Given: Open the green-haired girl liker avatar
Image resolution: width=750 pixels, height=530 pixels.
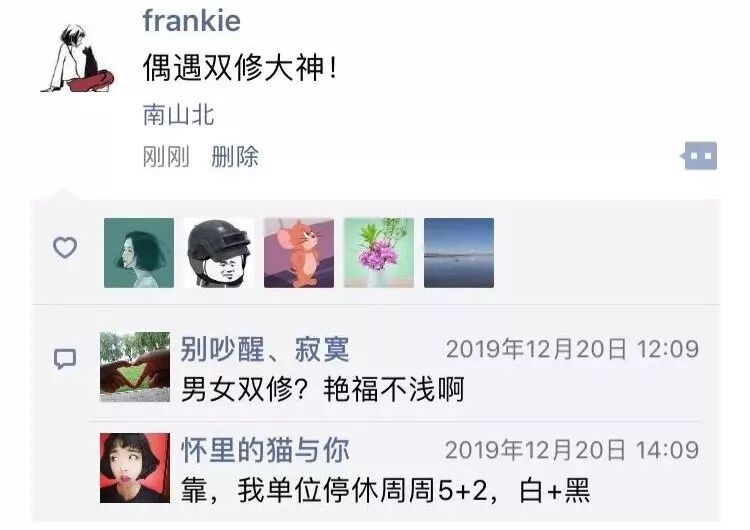Looking at the screenshot, I should coord(139,253).
